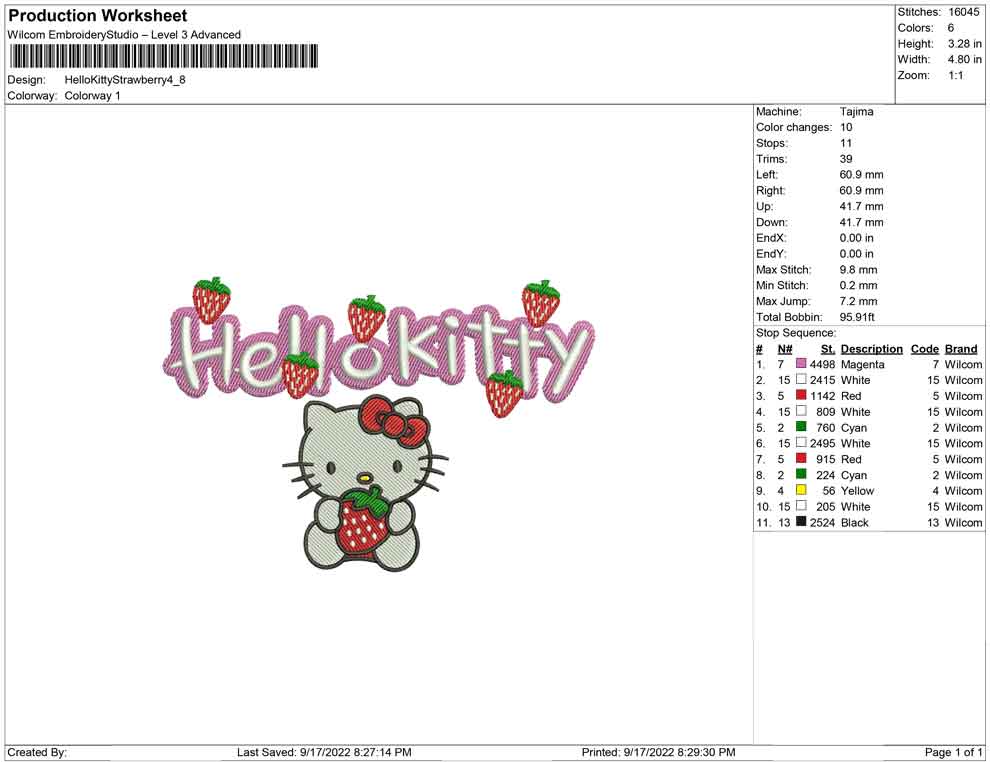Click the stitch count 2495 in row 6
Viewport: 990px width, 762px height.
pos(823,443)
